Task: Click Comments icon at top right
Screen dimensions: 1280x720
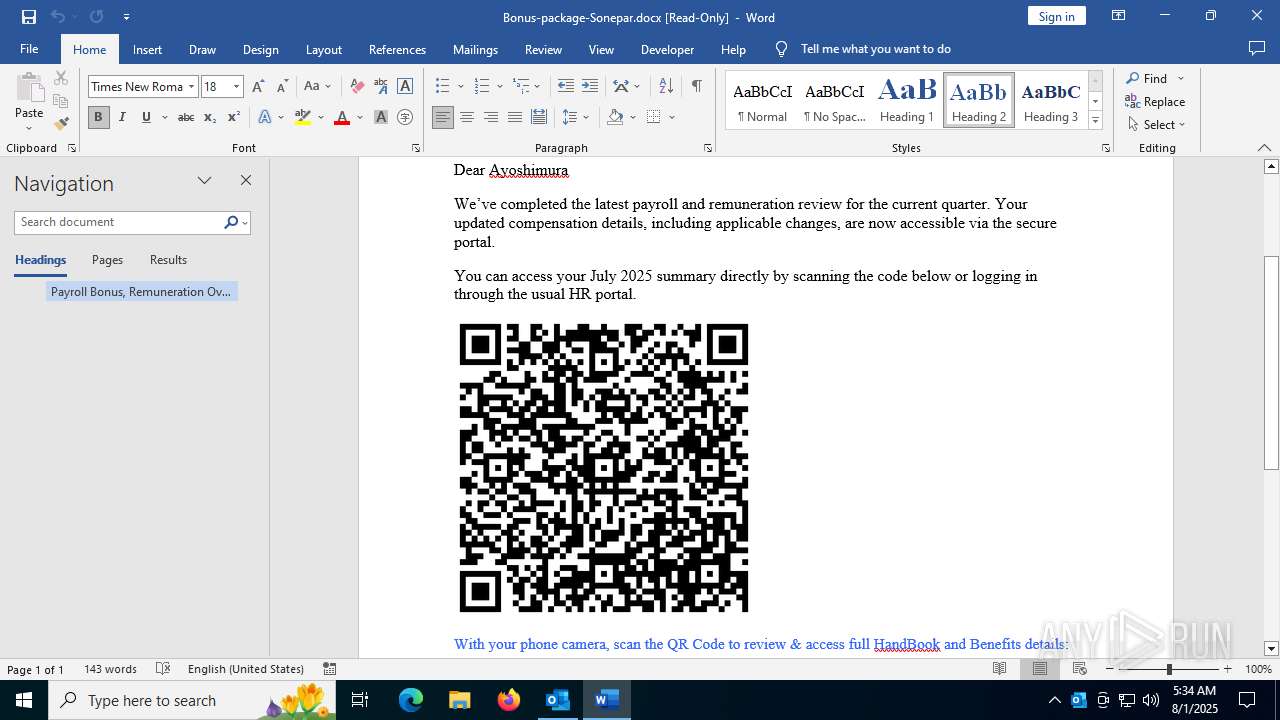Action: pos(1257,48)
